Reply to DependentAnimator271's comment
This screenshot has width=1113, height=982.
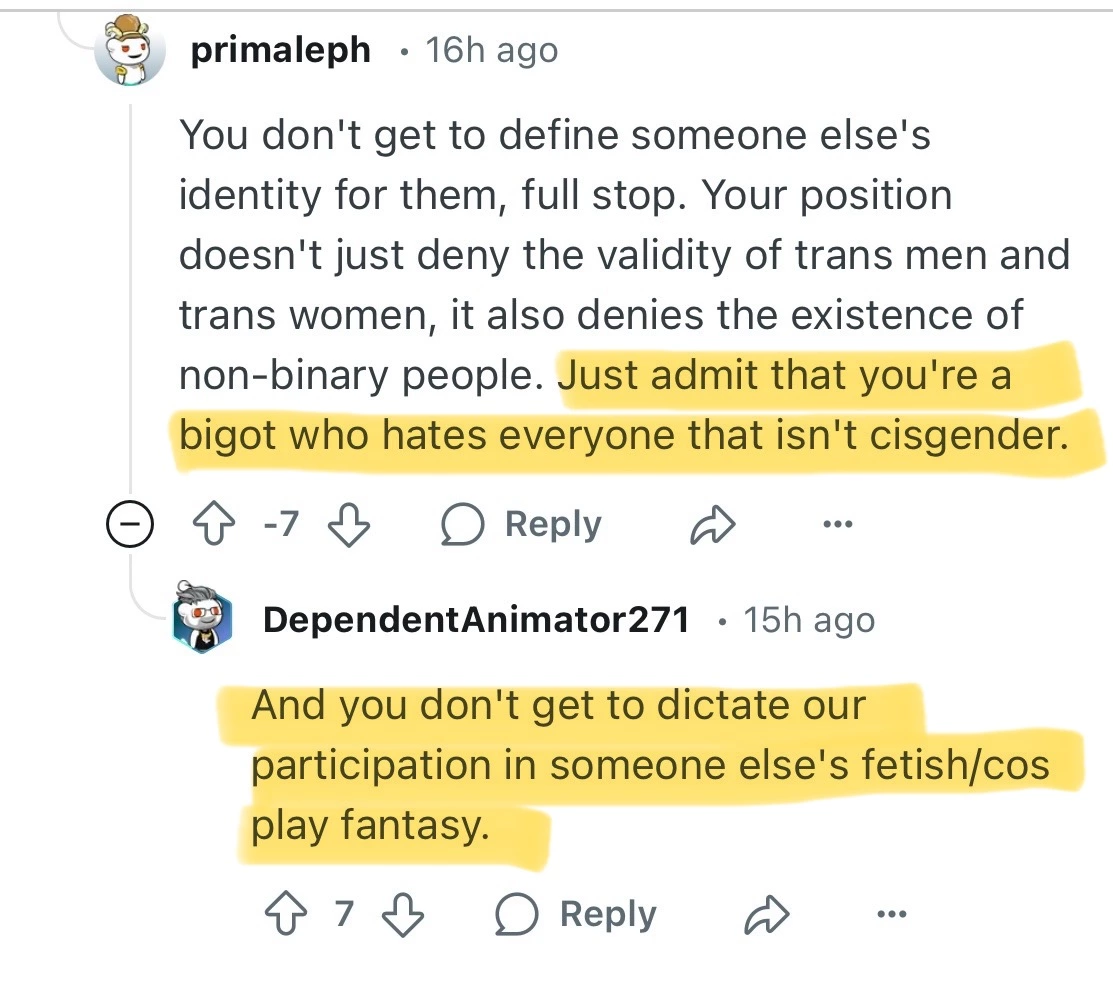(x=577, y=915)
